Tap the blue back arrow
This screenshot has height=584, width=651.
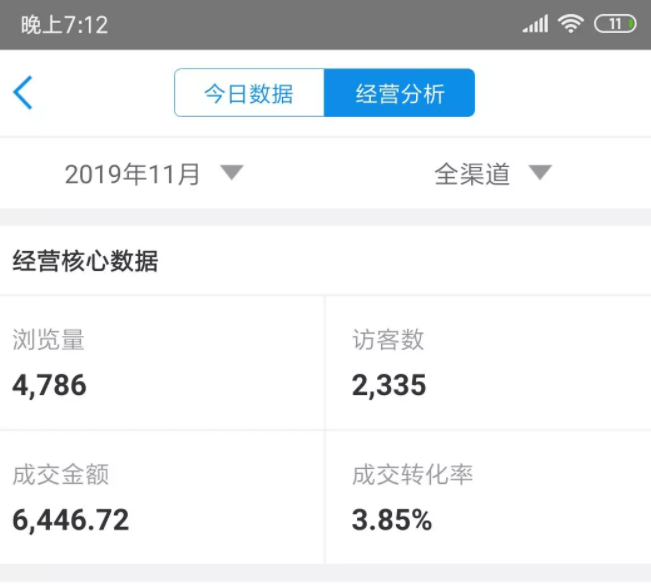coord(23,93)
